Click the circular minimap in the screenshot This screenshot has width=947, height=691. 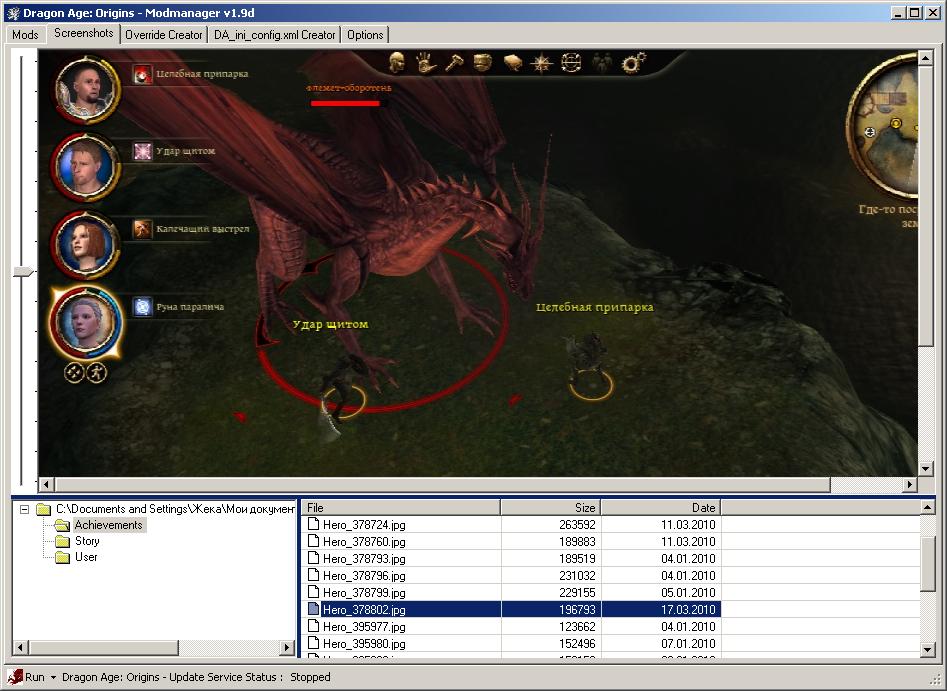[883, 126]
